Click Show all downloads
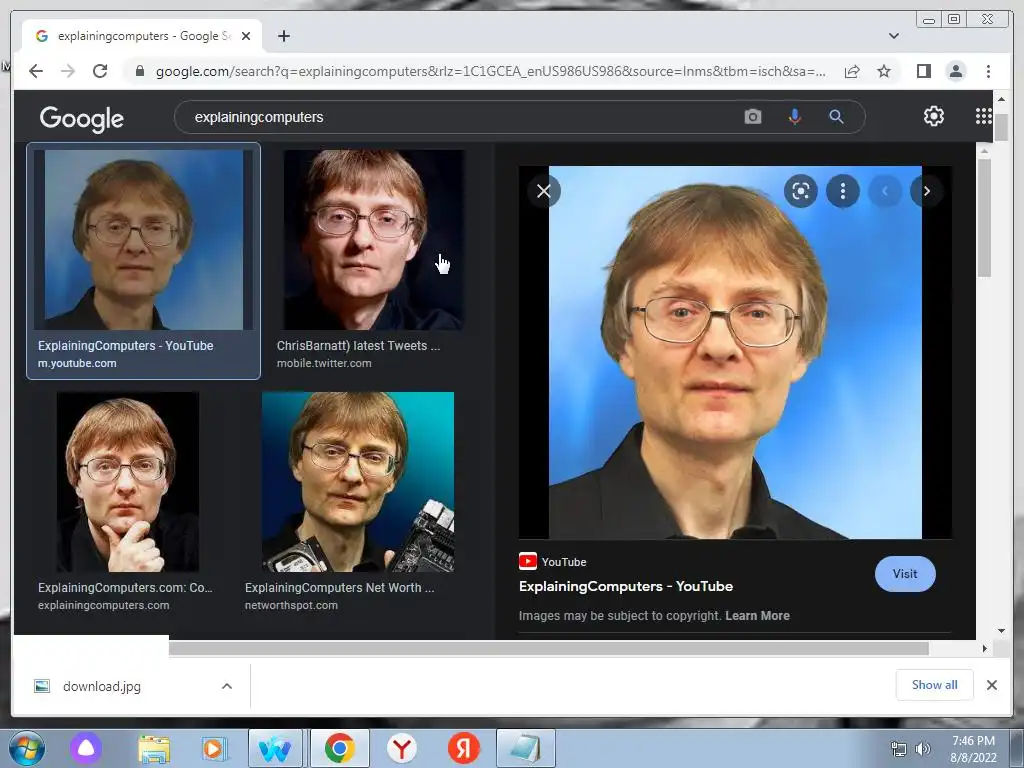1024x768 pixels. 935,684
